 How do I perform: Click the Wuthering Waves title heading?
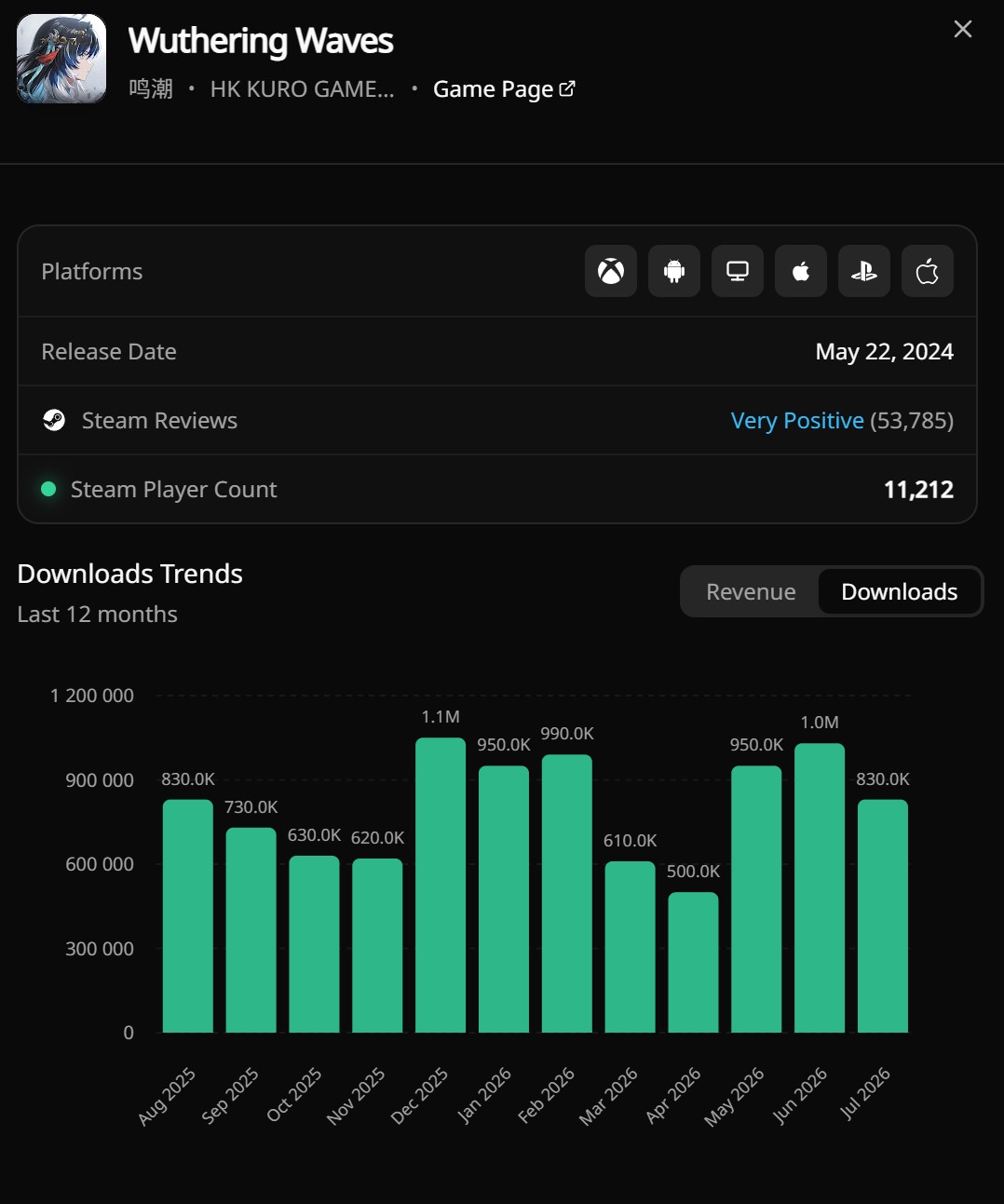click(x=261, y=41)
